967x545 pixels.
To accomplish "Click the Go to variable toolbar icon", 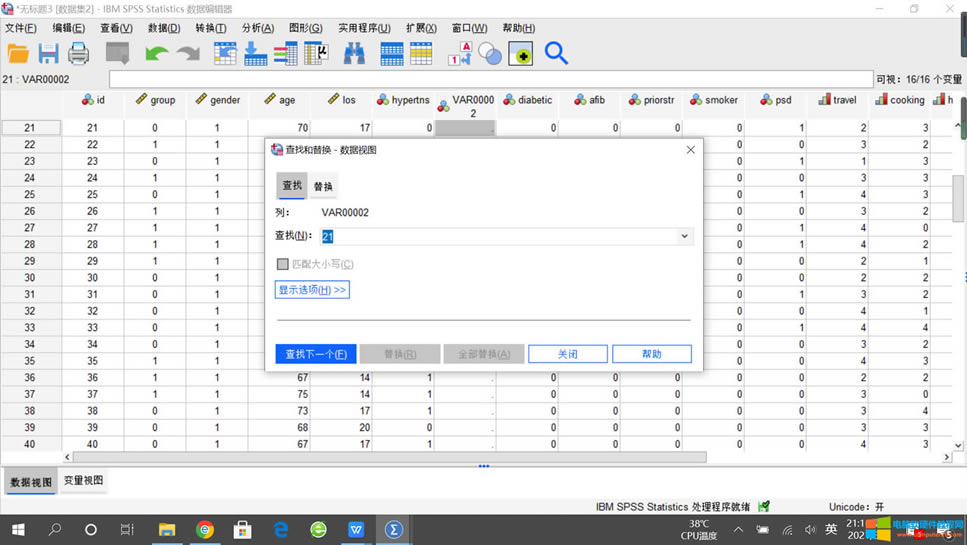I will pyautogui.click(x=256, y=53).
